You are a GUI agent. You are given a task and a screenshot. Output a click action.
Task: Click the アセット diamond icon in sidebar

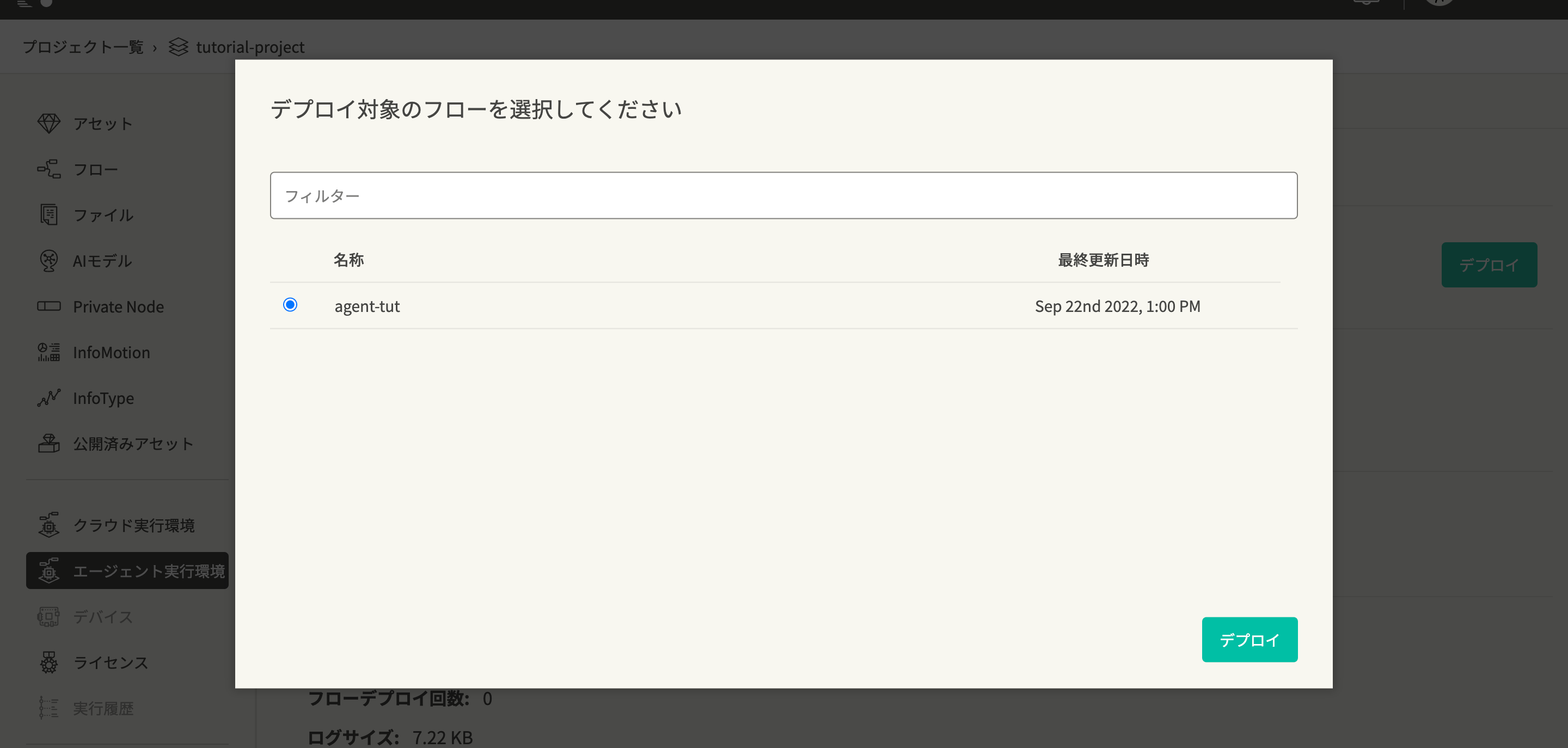click(48, 124)
